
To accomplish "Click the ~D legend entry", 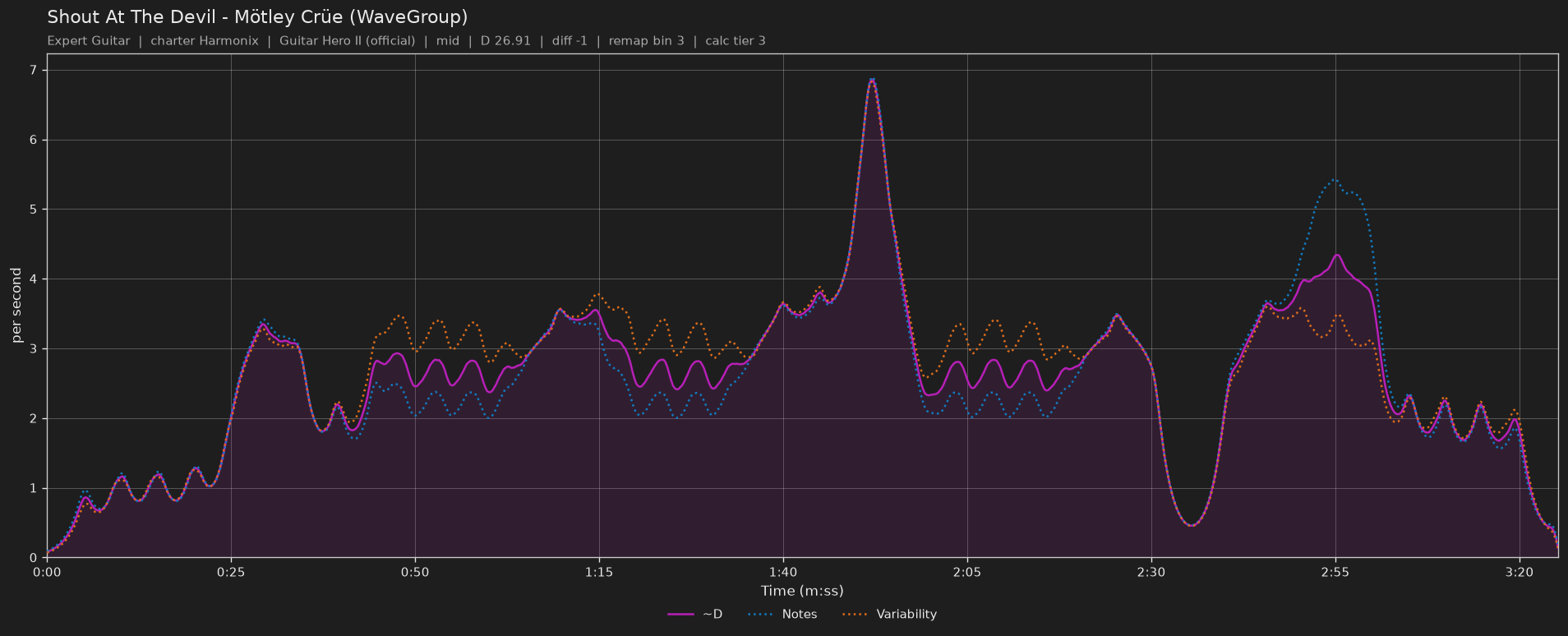I will 695,614.
